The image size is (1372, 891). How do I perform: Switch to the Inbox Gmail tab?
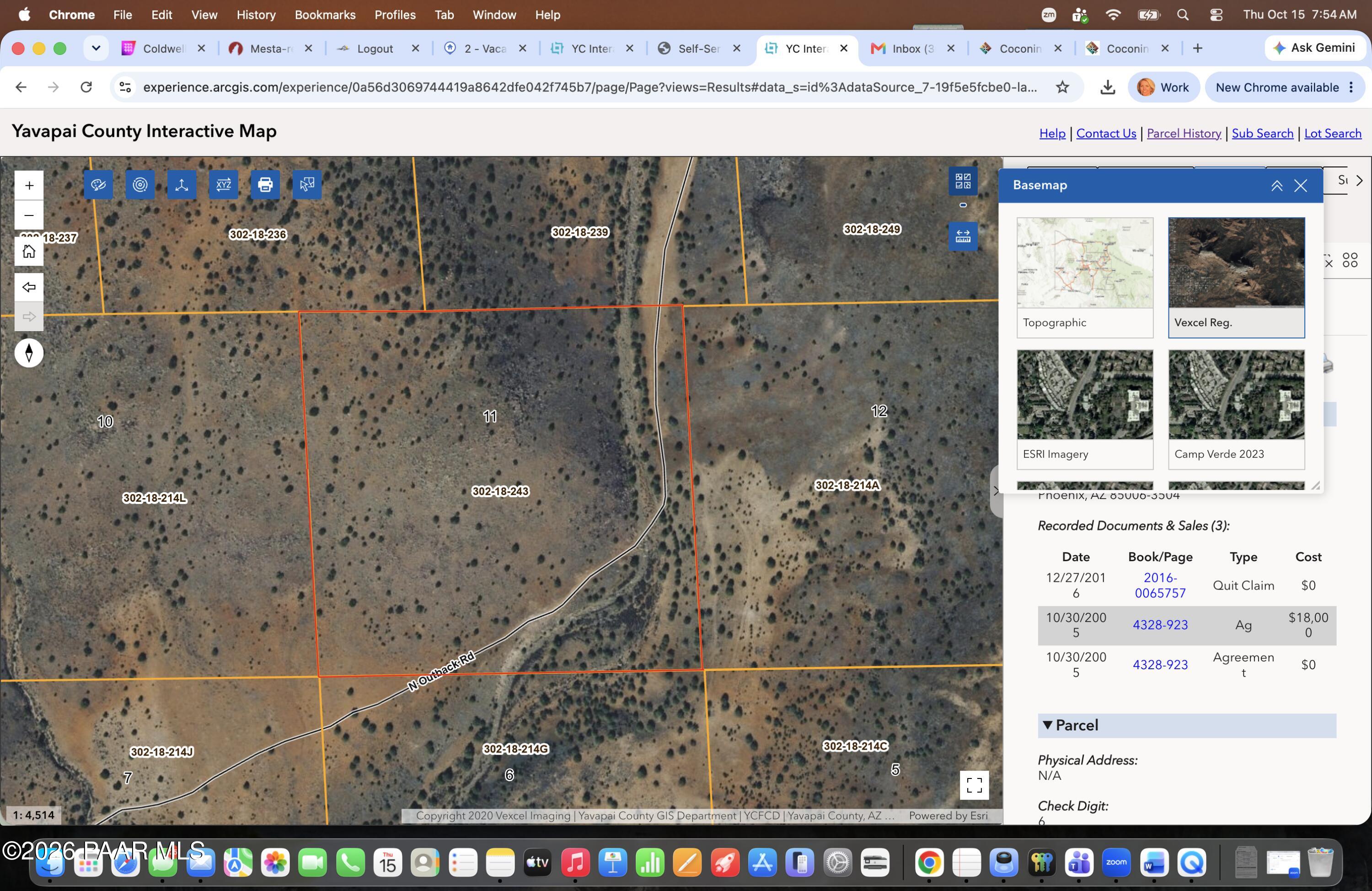[x=912, y=48]
